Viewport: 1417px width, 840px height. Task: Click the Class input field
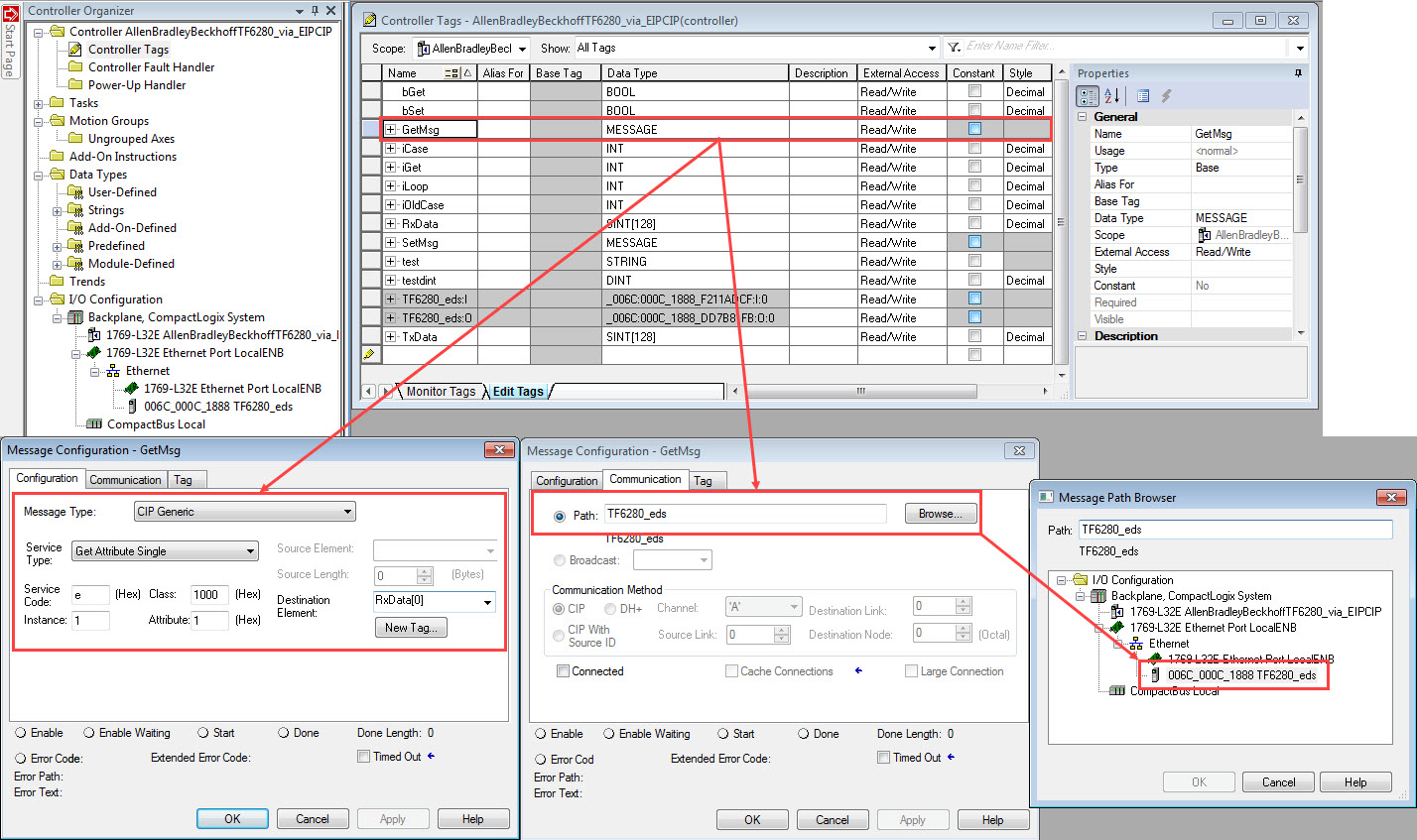[209, 595]
